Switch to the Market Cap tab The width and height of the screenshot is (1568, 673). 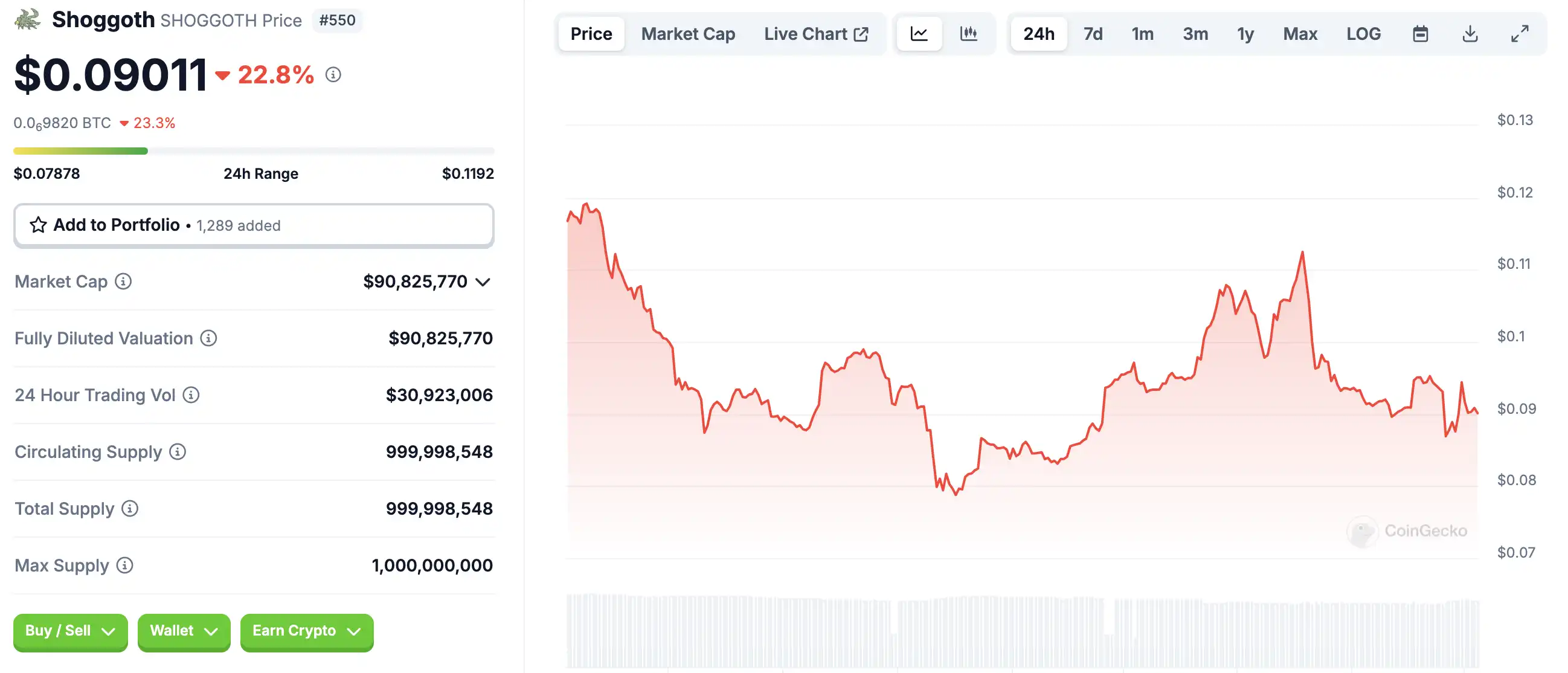point(688,33)
